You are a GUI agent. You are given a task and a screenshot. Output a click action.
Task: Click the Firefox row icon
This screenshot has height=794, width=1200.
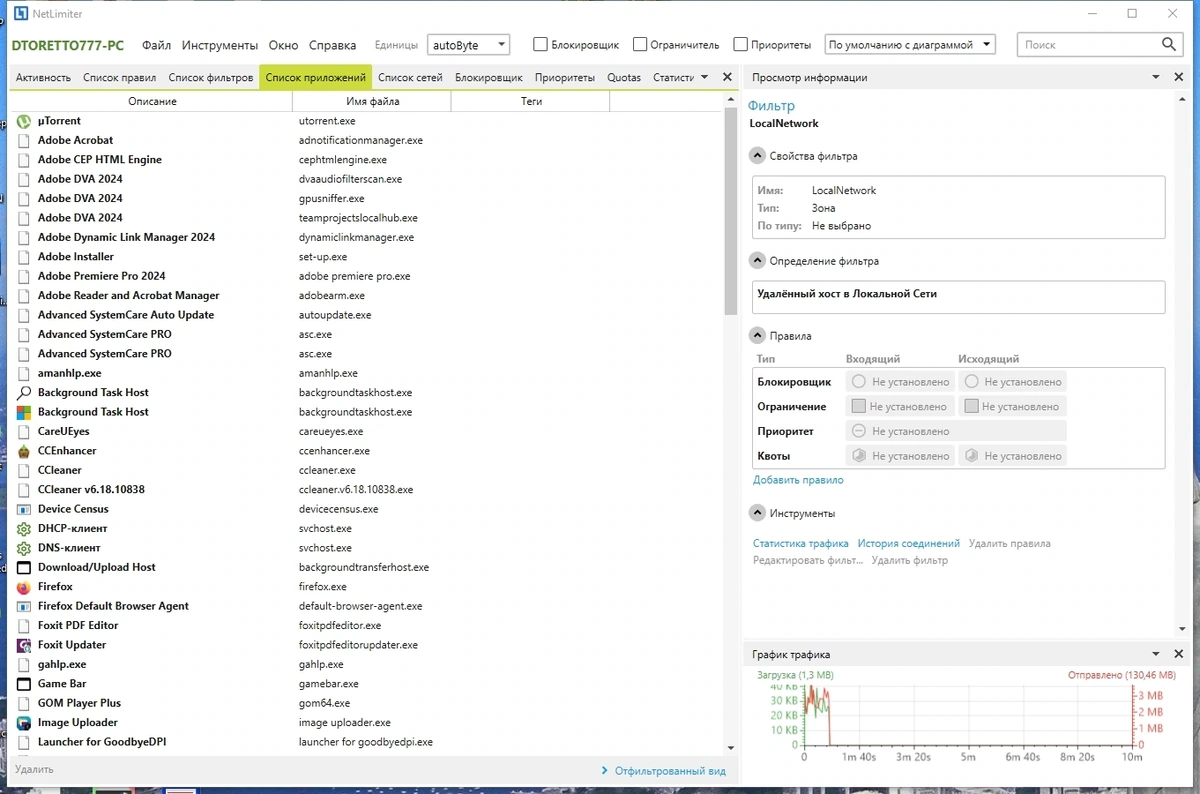(x=24, y=587)
